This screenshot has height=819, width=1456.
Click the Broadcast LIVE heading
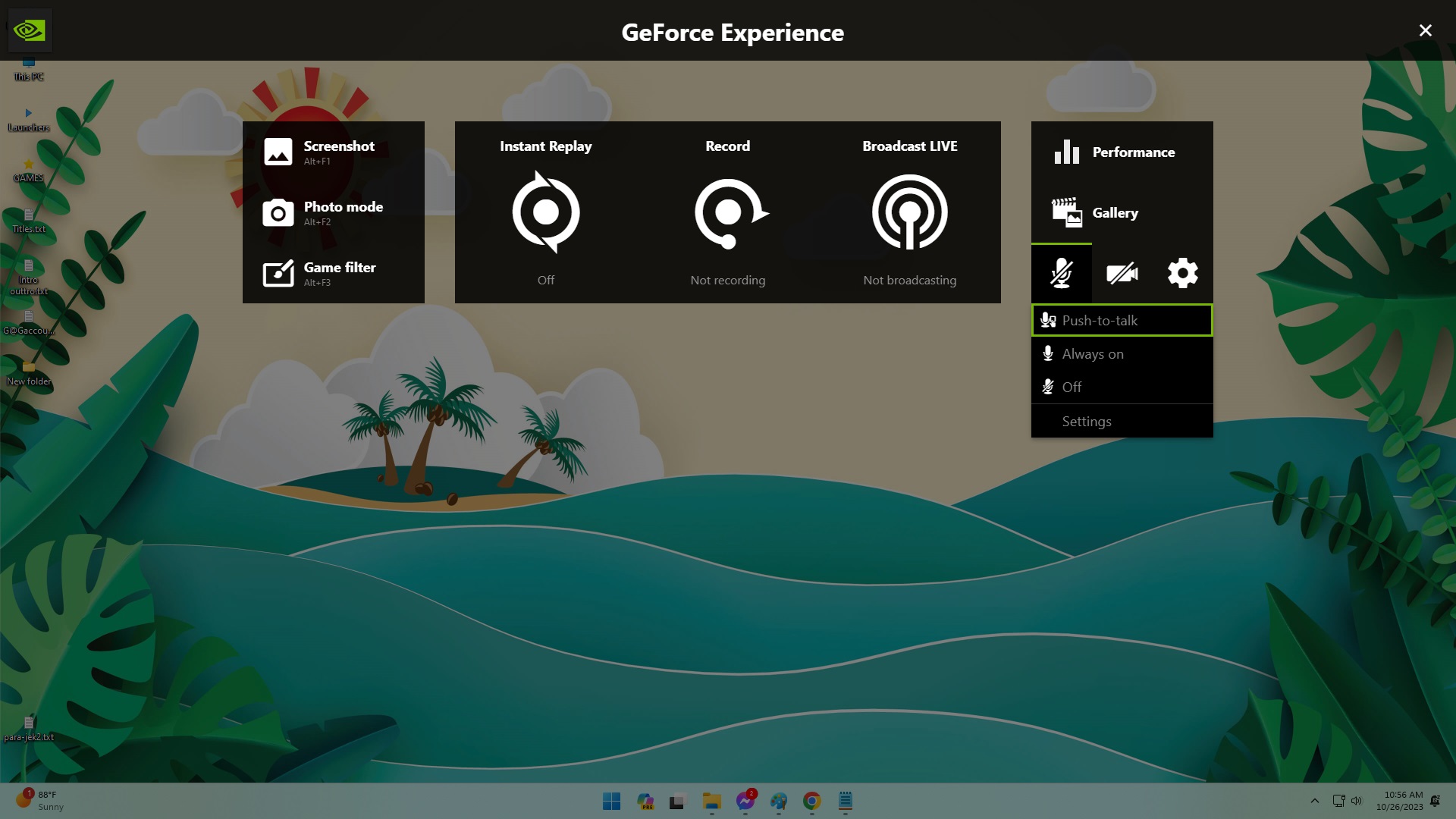[x=910, y=146]
